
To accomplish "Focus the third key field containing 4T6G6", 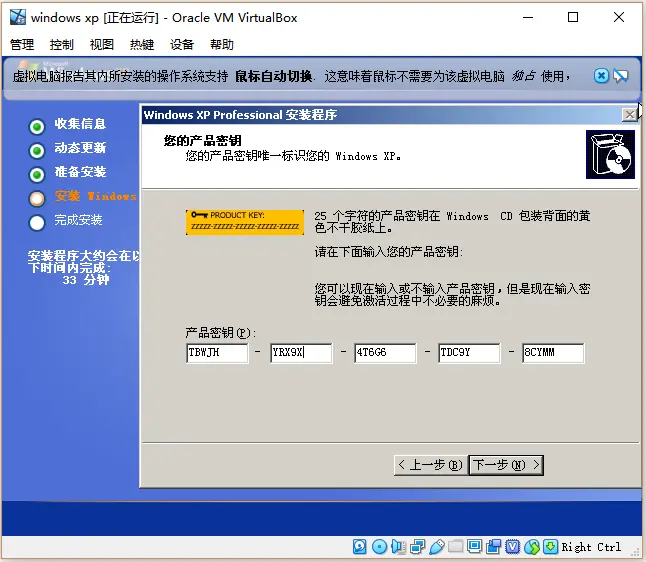I will click(x=385, y=353).
